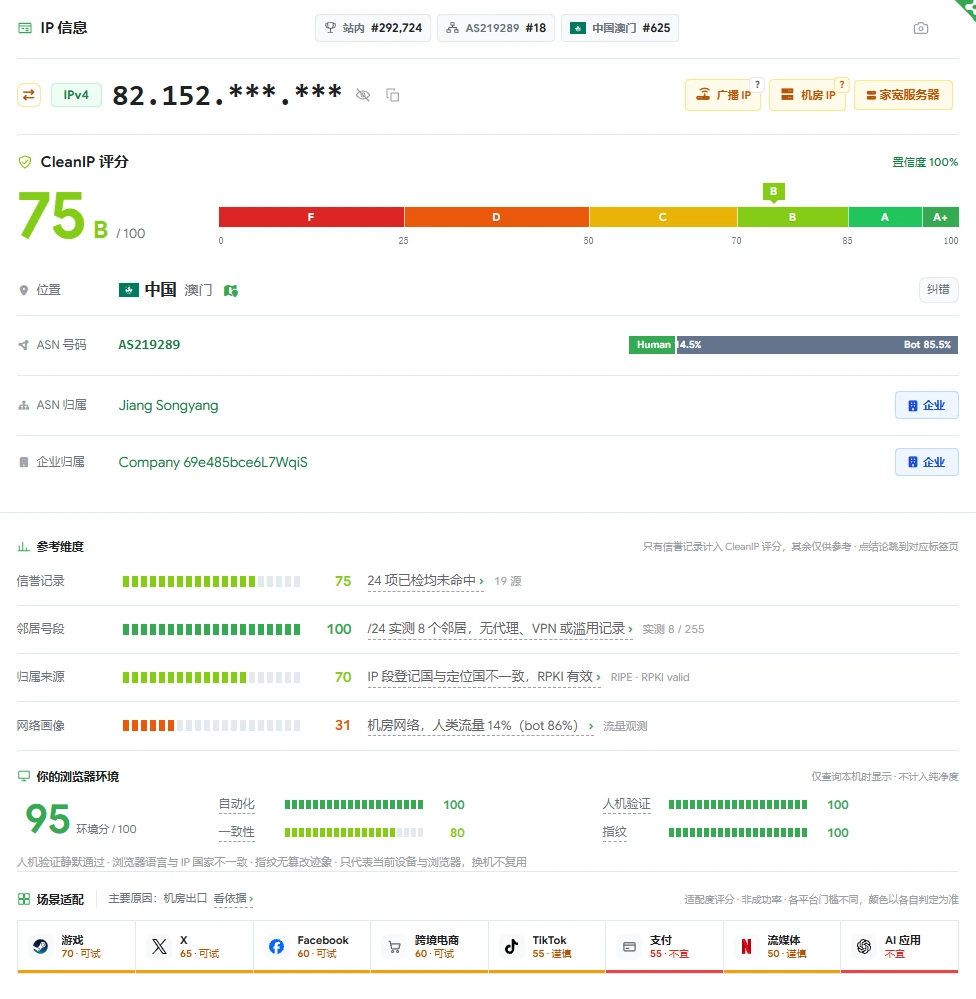Click the Macau flag beside 中国
Viewport: 976px width, 999px height.
[129, 291]
